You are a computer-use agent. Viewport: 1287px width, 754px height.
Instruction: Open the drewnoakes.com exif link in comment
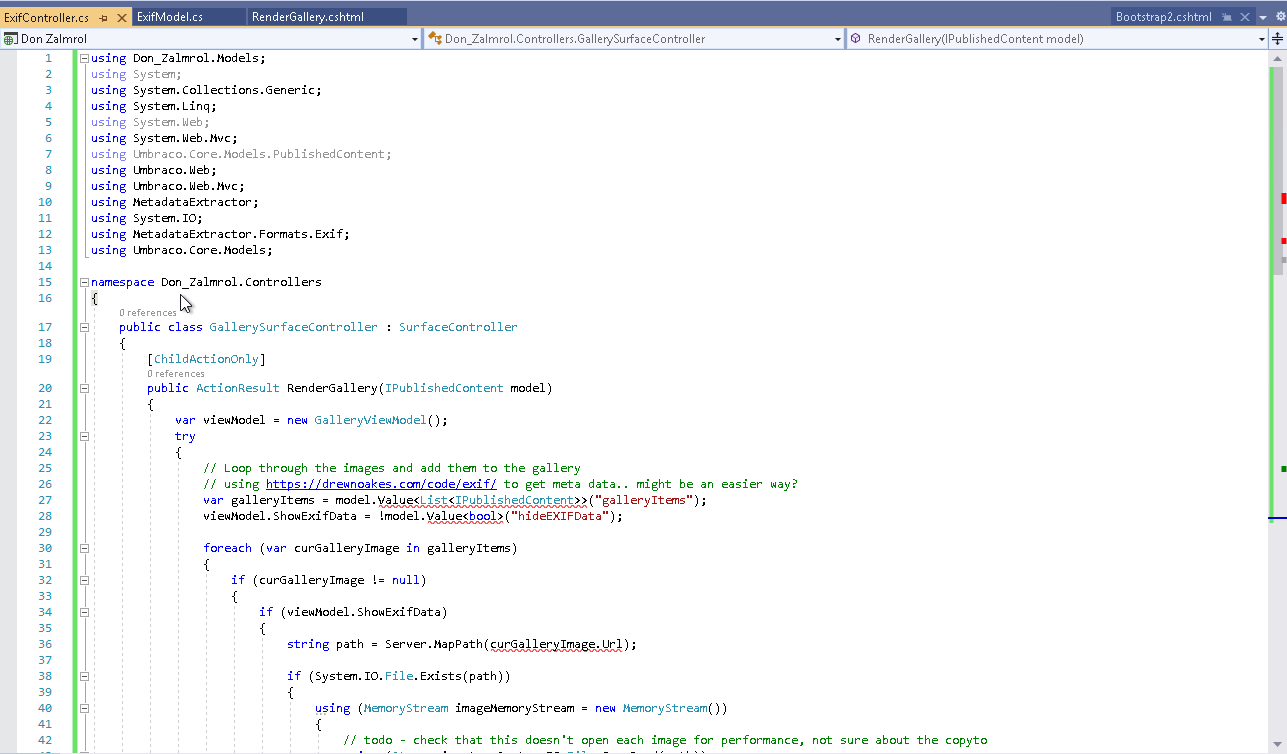[381, 484]
